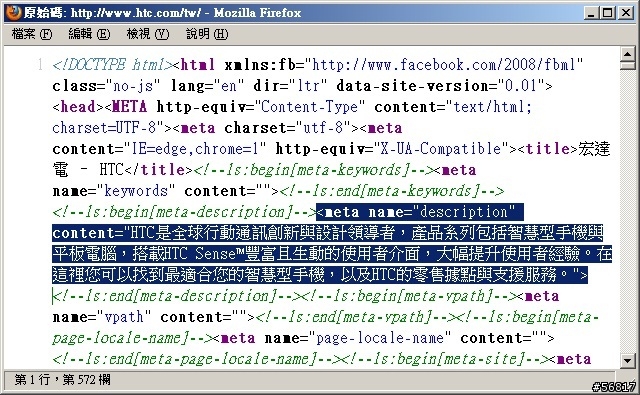Click the "X-UA-Compatible" value text
This screenshot has width=640, height=395.
point(441,149)
